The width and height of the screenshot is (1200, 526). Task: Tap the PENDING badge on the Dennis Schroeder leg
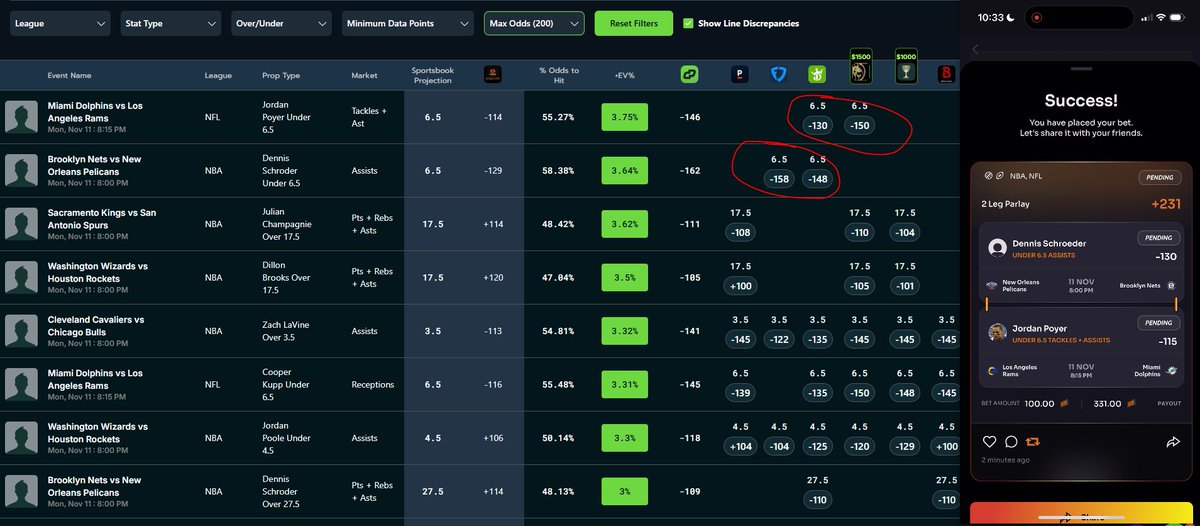pos(1157,239)
